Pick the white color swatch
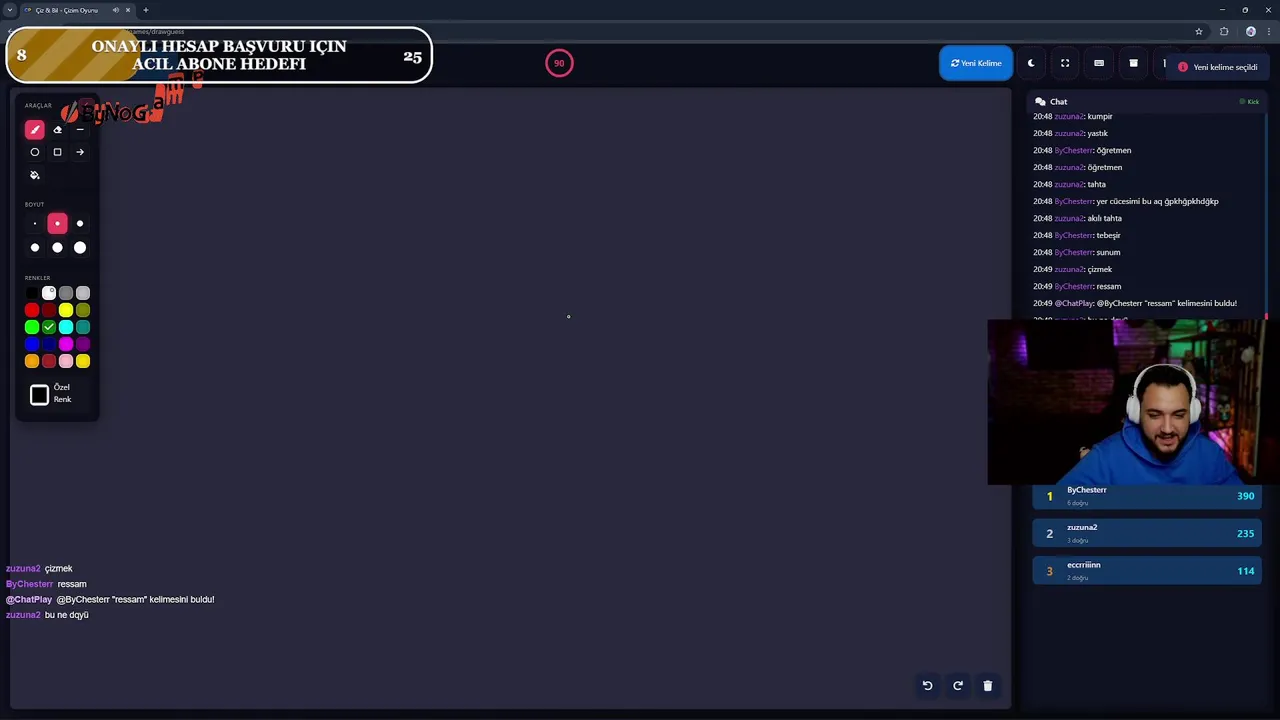 (49, 293)
